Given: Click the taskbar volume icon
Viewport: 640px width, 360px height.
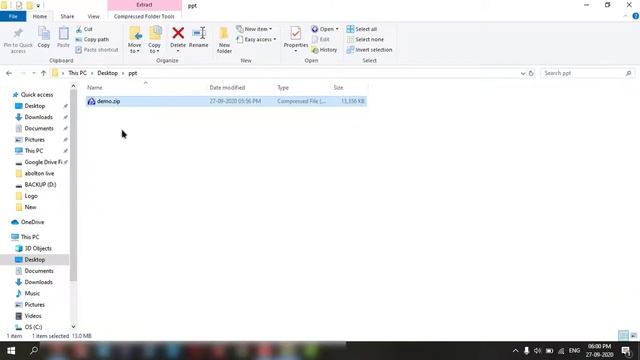Looking at the screenshot, I should click(x=538, y=351).
